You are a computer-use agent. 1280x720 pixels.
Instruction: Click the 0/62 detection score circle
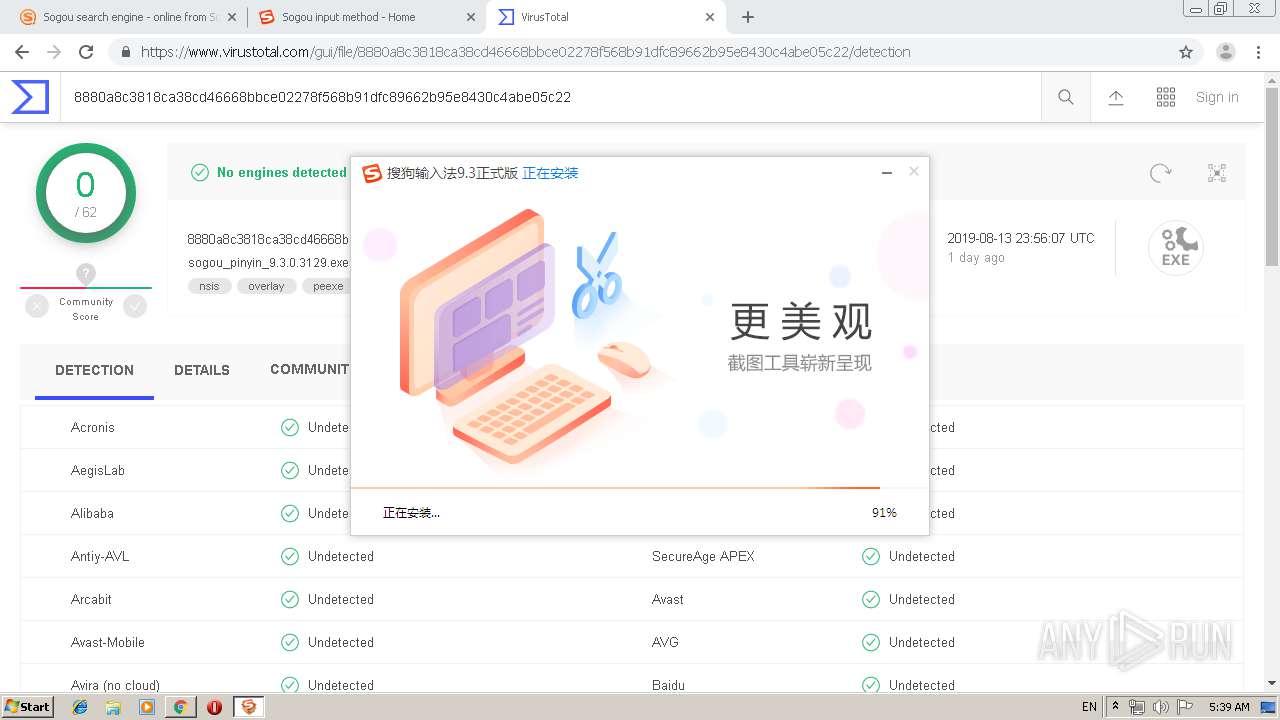click(x=86, y=193)
